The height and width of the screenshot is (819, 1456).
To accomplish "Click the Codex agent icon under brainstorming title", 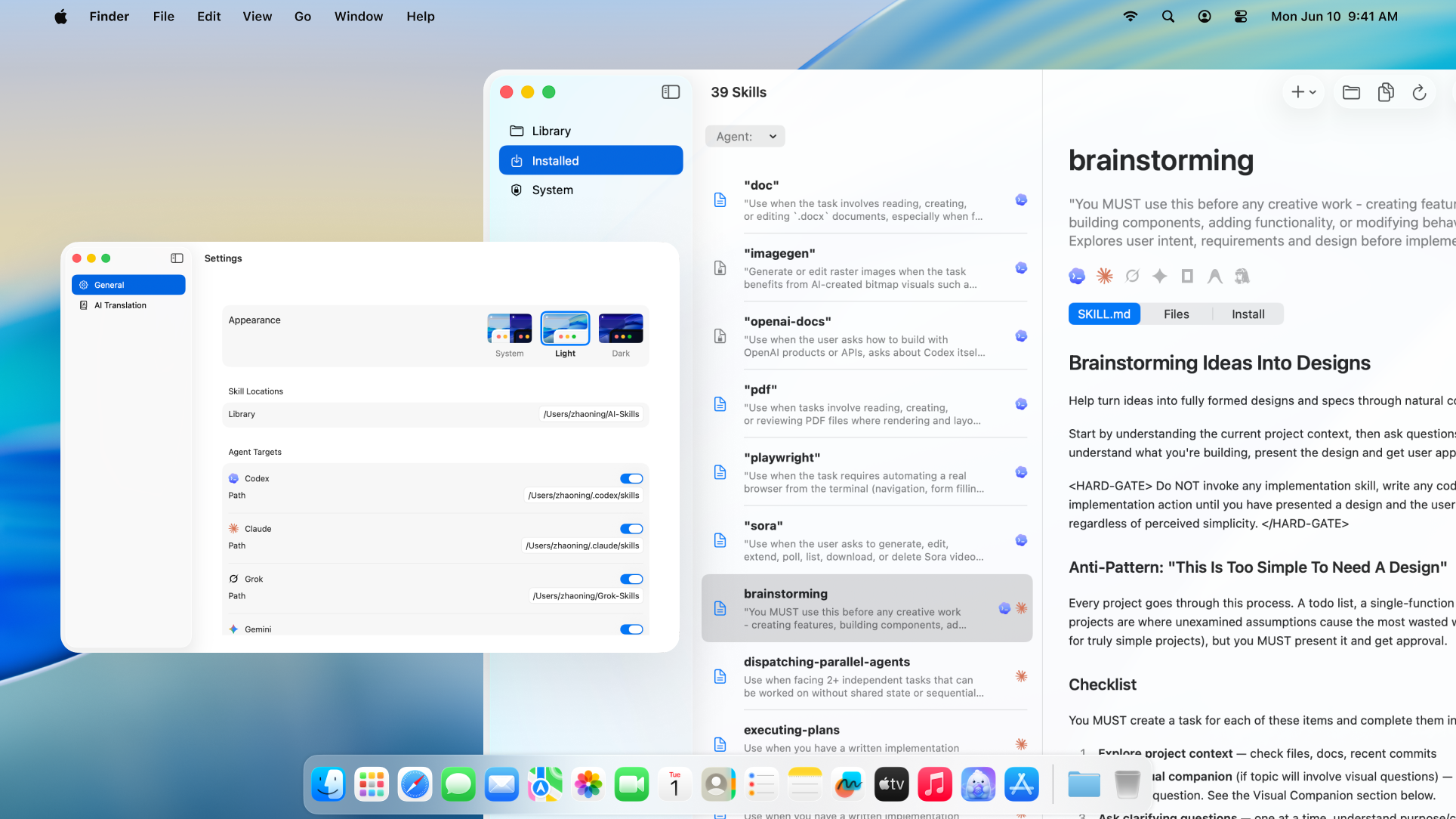I will [1077, 276].
